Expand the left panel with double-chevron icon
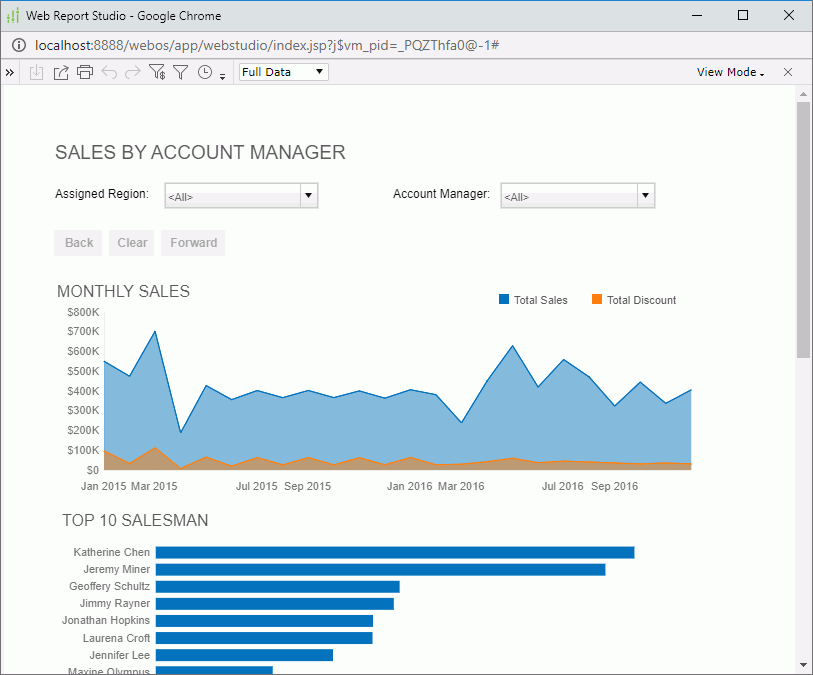813x675 pixels. tap(10, 72)
